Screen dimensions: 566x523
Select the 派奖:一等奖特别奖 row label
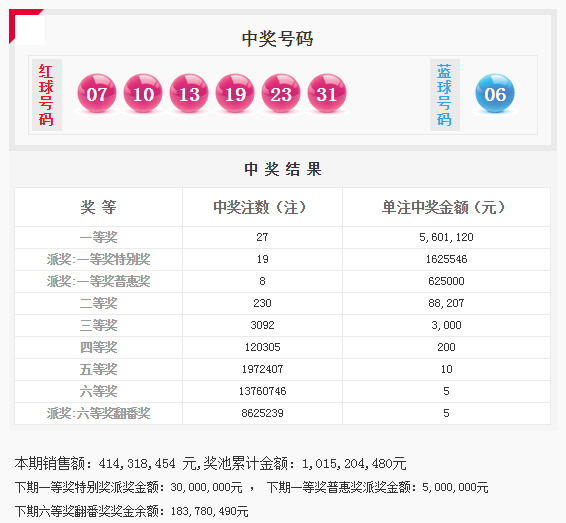(x=98, y=259)
